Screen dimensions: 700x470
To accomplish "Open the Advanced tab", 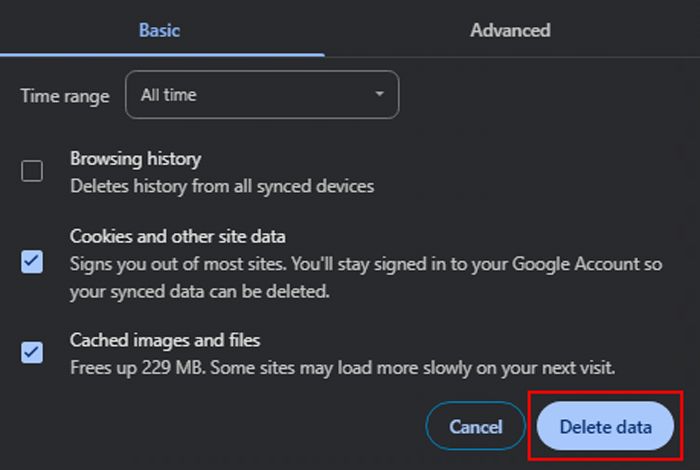I will click(510, 30).
